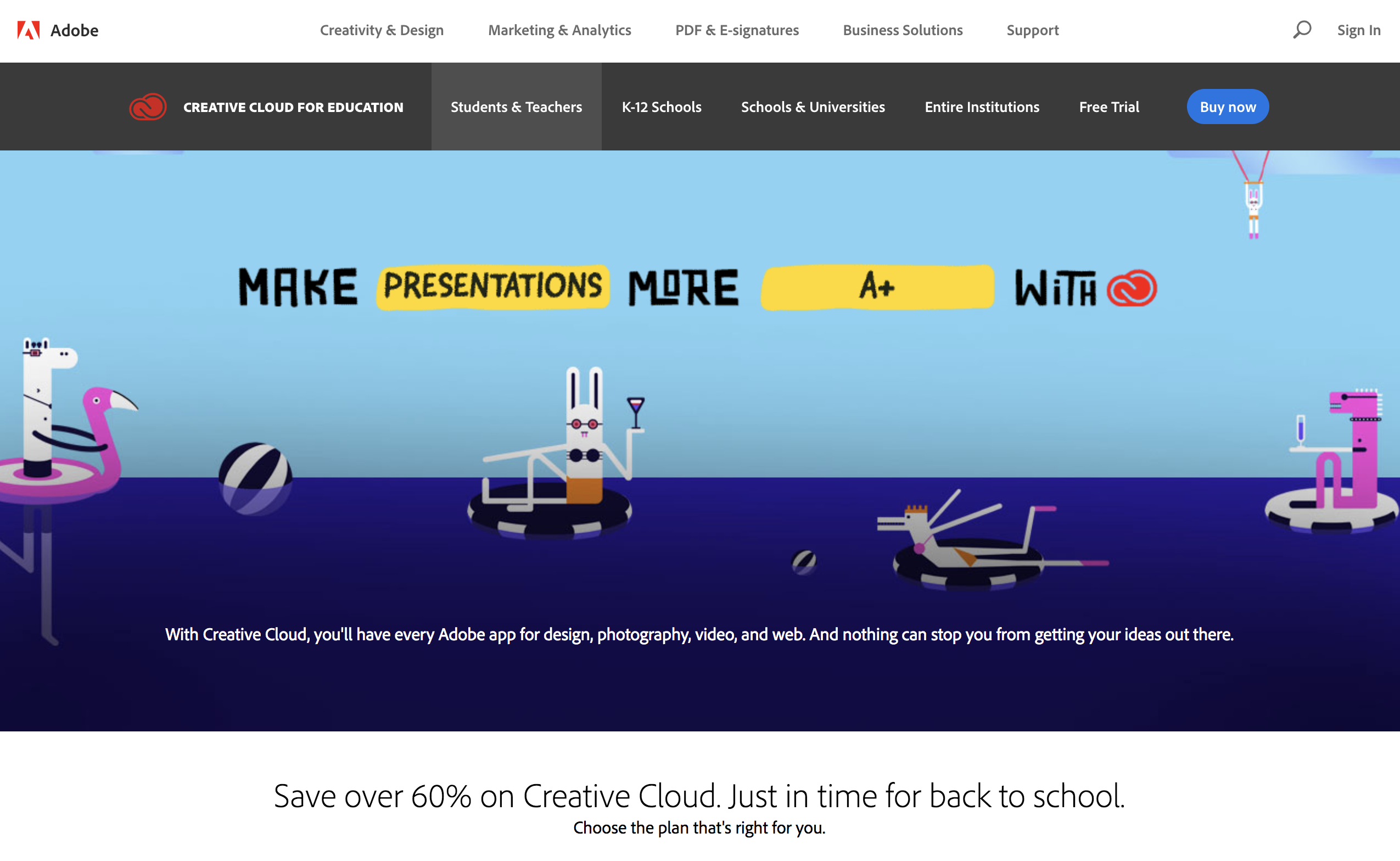Expand the Creativity & Design dropdown

[x=382, y=29]
